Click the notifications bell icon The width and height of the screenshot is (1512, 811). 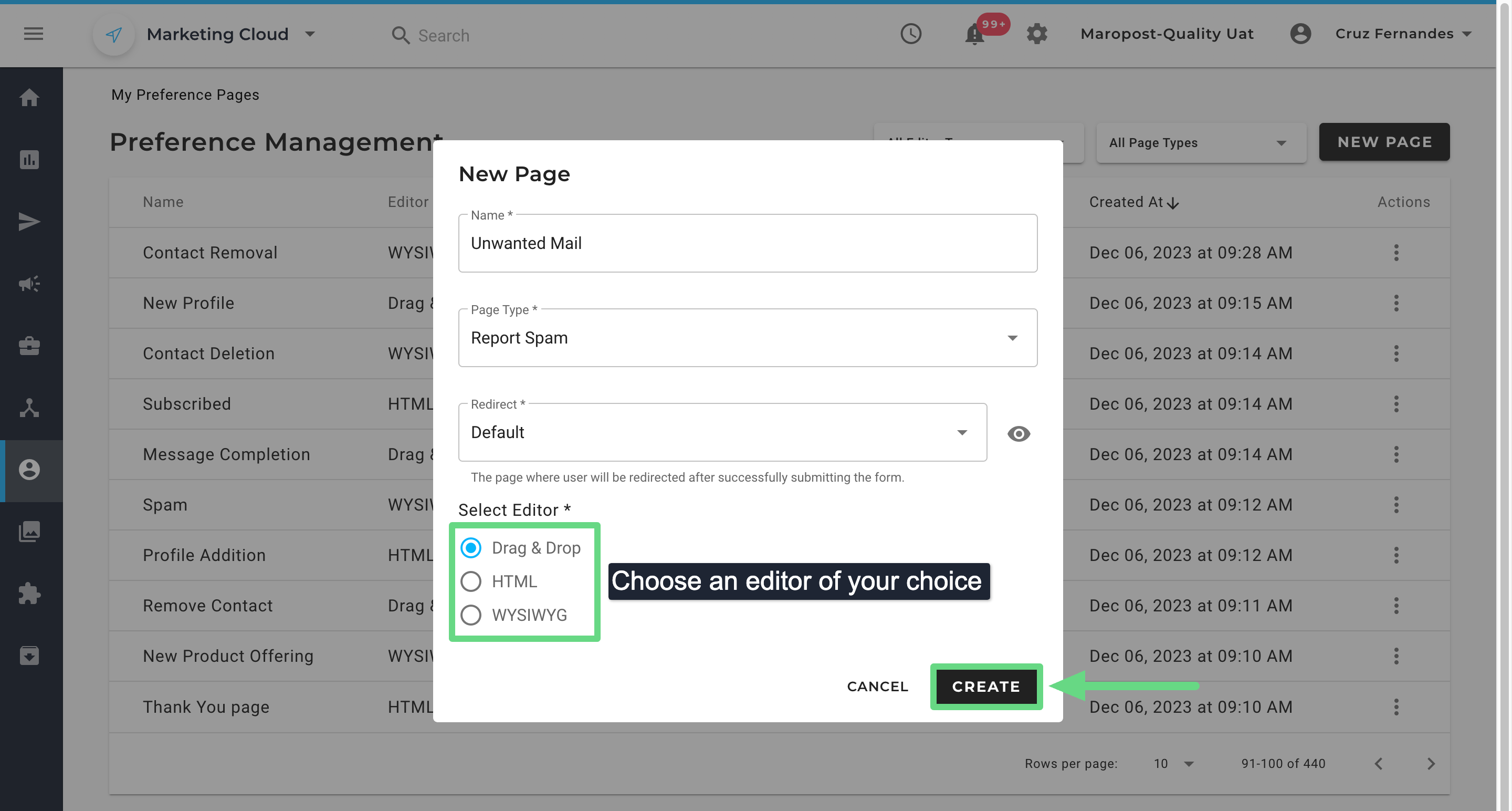point(974,35)
